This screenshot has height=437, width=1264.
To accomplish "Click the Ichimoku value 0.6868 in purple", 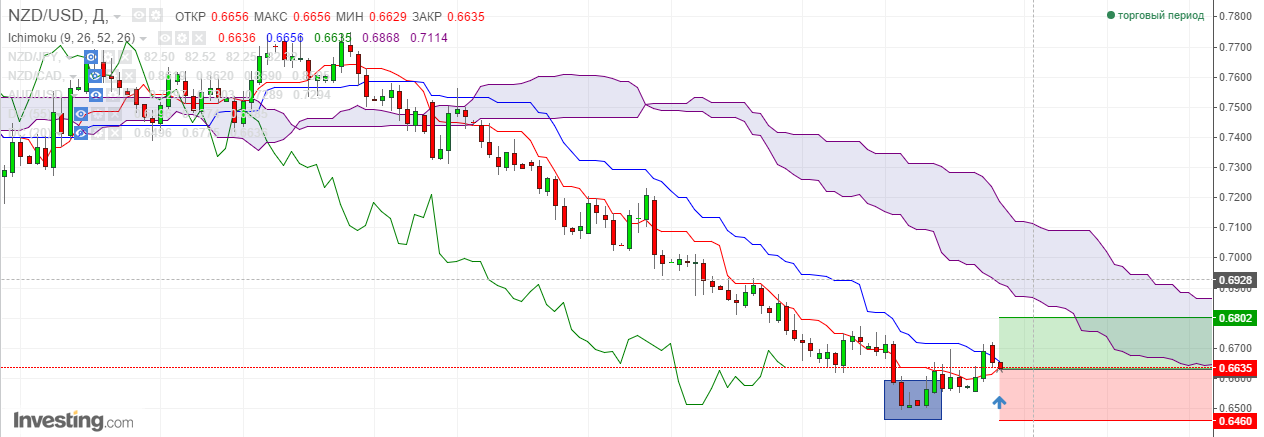I will tap(381, 38).
